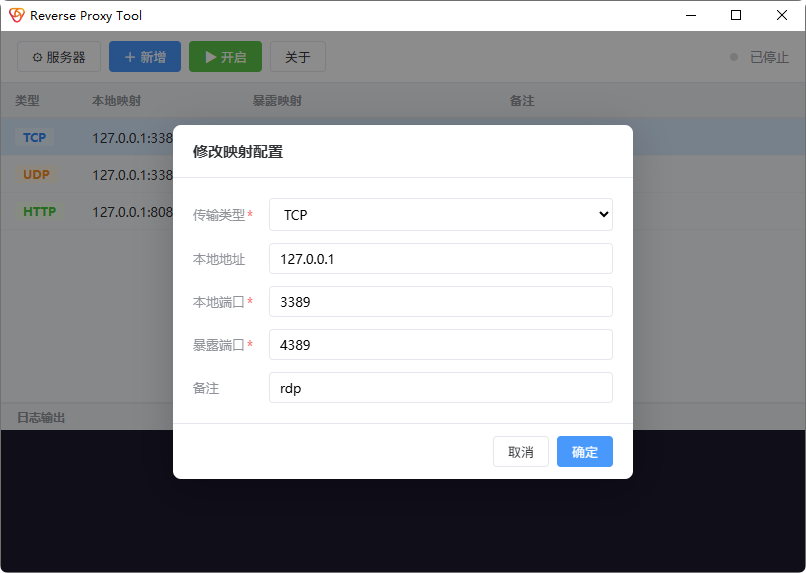This screenshot has height=573, width=806.
Task: Click the plus icon in 新增 button
Action: click(x=130, y=57)
